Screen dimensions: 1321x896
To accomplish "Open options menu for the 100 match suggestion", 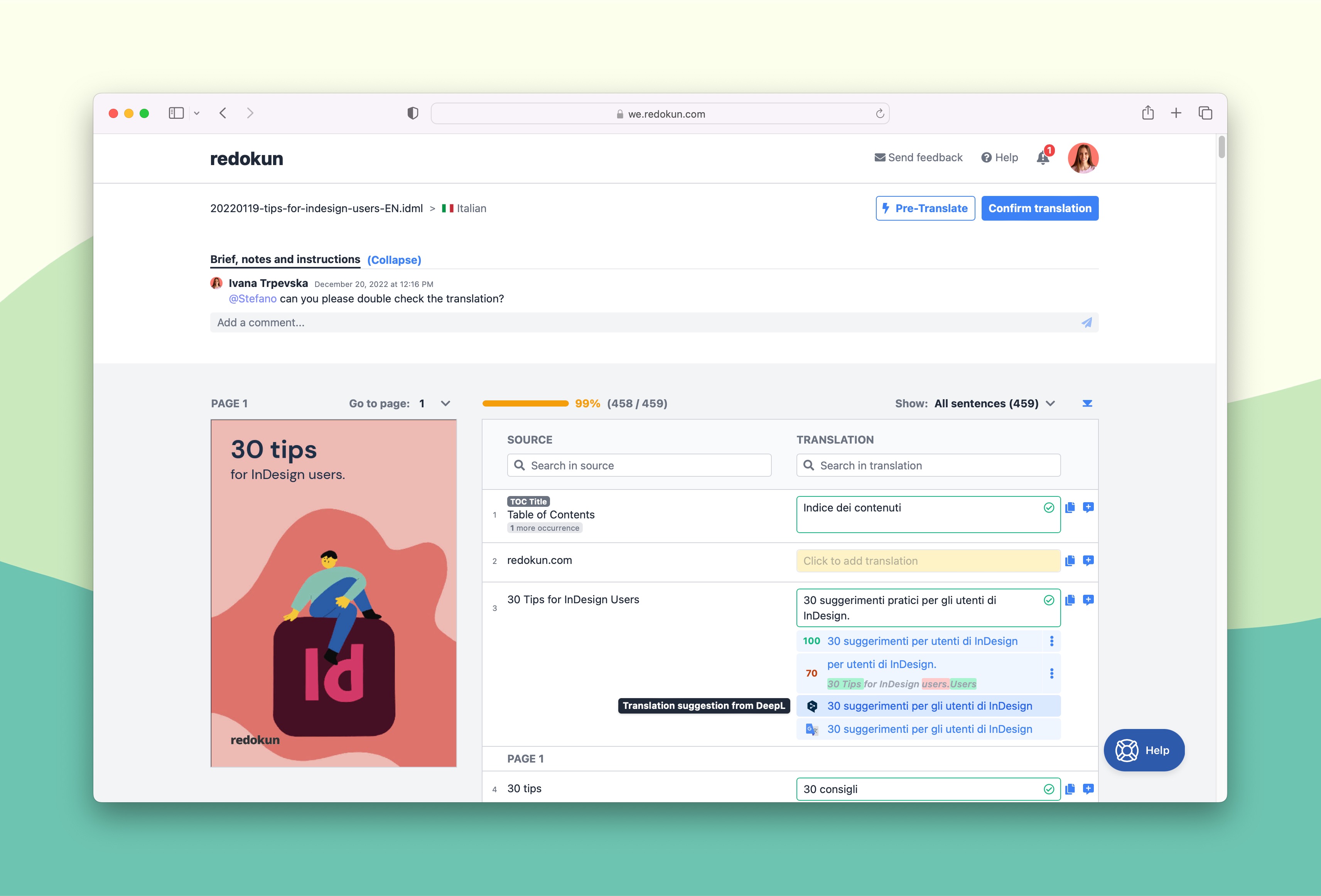I will point(1051,641).
